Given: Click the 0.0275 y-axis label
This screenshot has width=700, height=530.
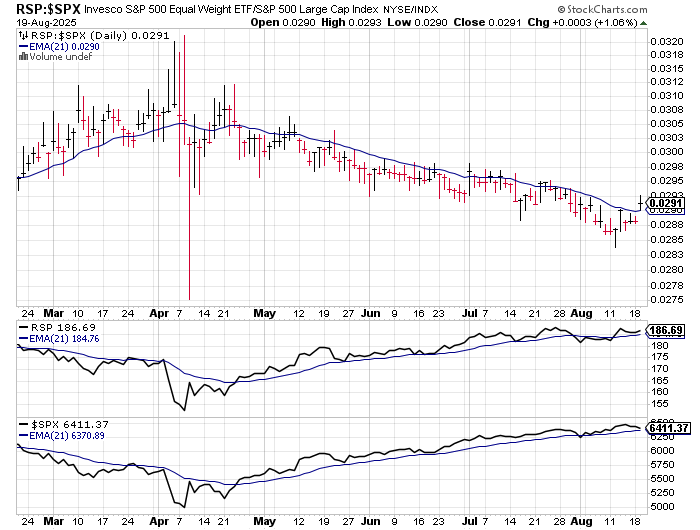Looking at the screenshot, I should pos(667,300).
